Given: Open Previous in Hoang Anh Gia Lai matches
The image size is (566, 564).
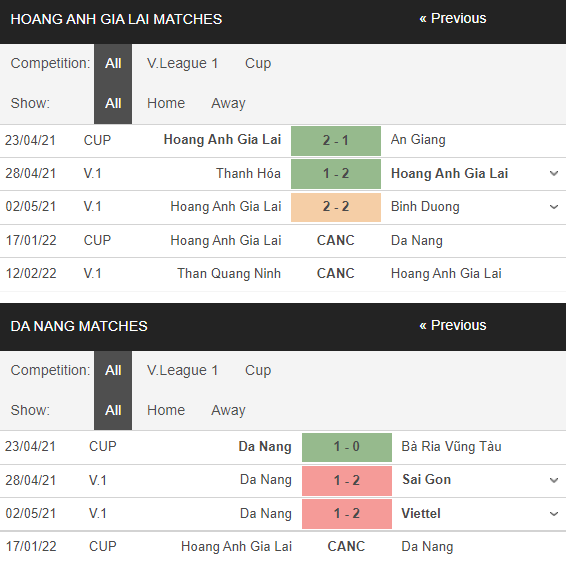Looking at the screenshot, I should pos(452,18).
